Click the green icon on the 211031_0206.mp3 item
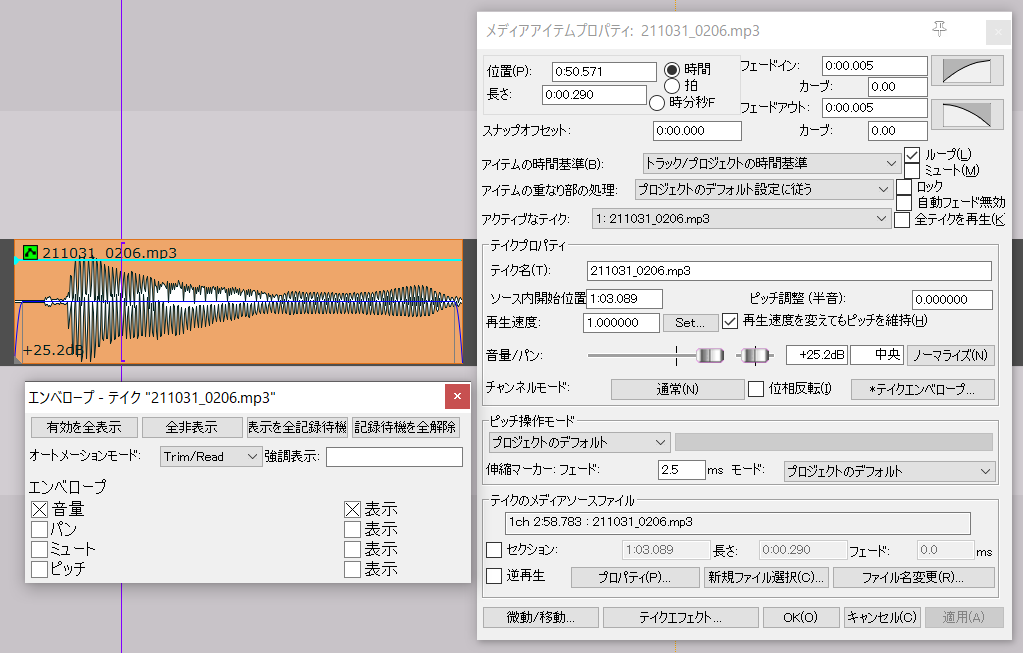Viewport: 1023px width, 653px height. coord(29,252)
